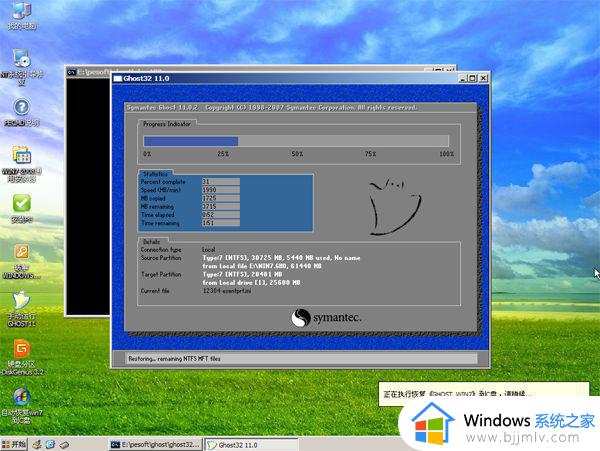Click the 50% mark on progress indicator
This screenshot has width=600, height=451.
click(x=297, y=154)
